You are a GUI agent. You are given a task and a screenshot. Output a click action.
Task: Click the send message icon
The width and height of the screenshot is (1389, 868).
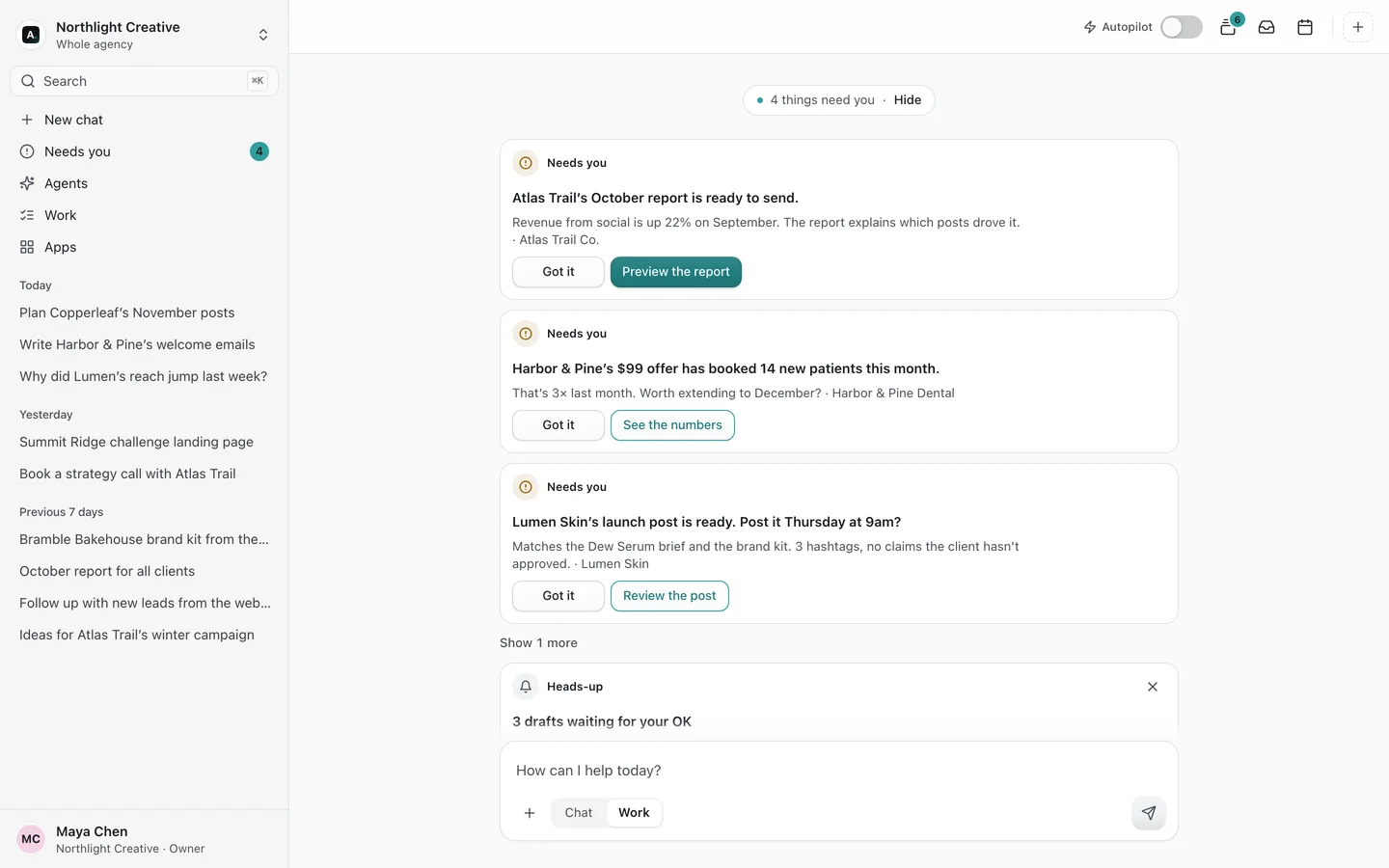click(1149, 813)
